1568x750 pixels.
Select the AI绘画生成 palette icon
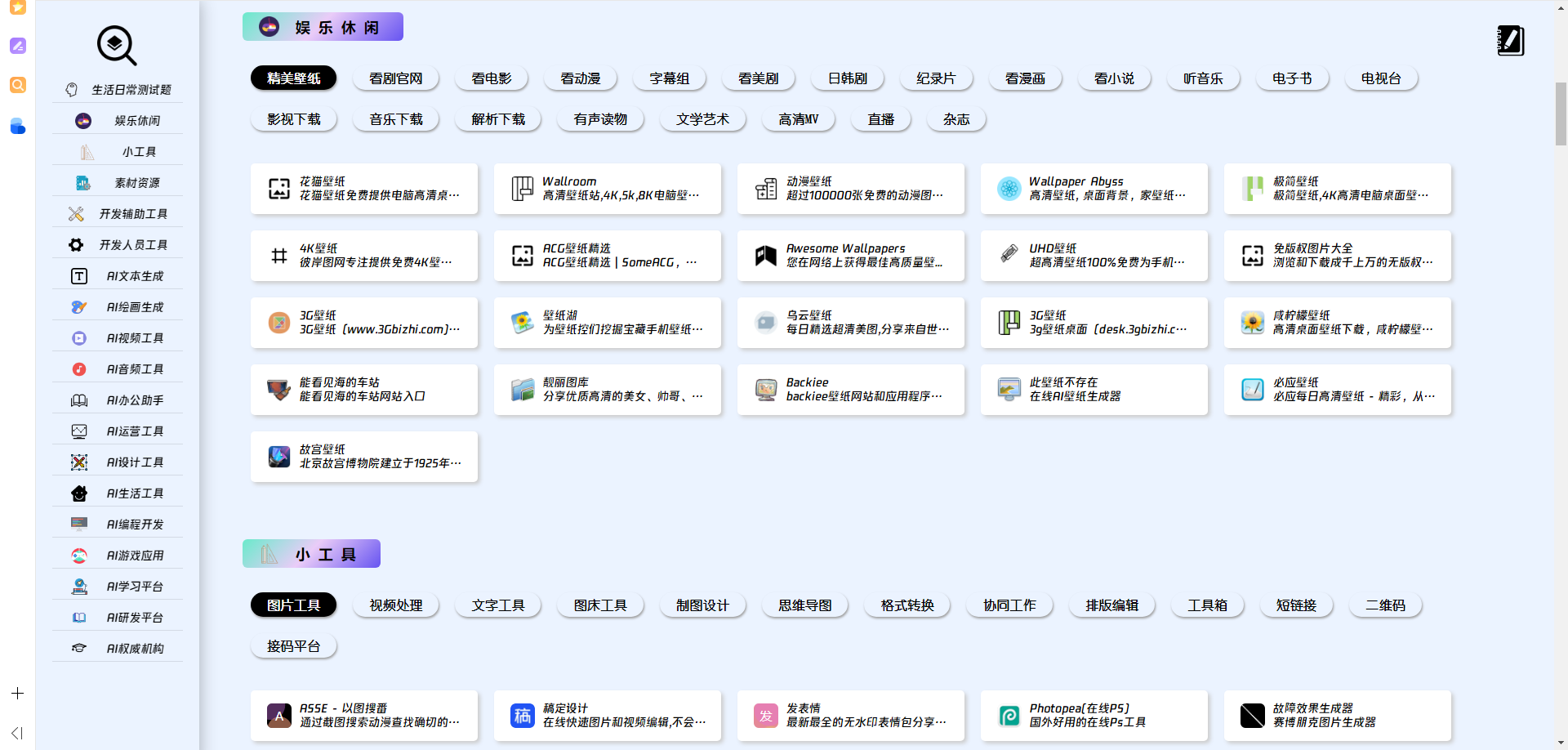(78, 306)
